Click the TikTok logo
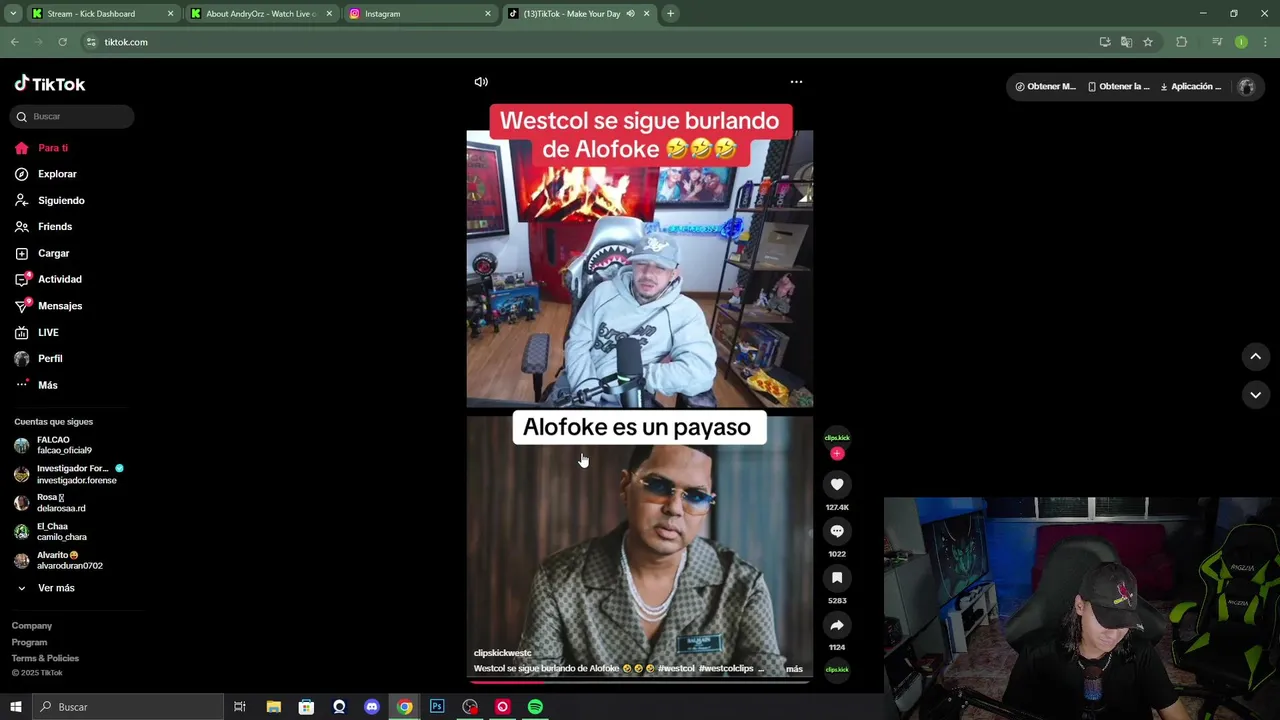This screenshot has height=720, width=1280. (x=50, y=84)
